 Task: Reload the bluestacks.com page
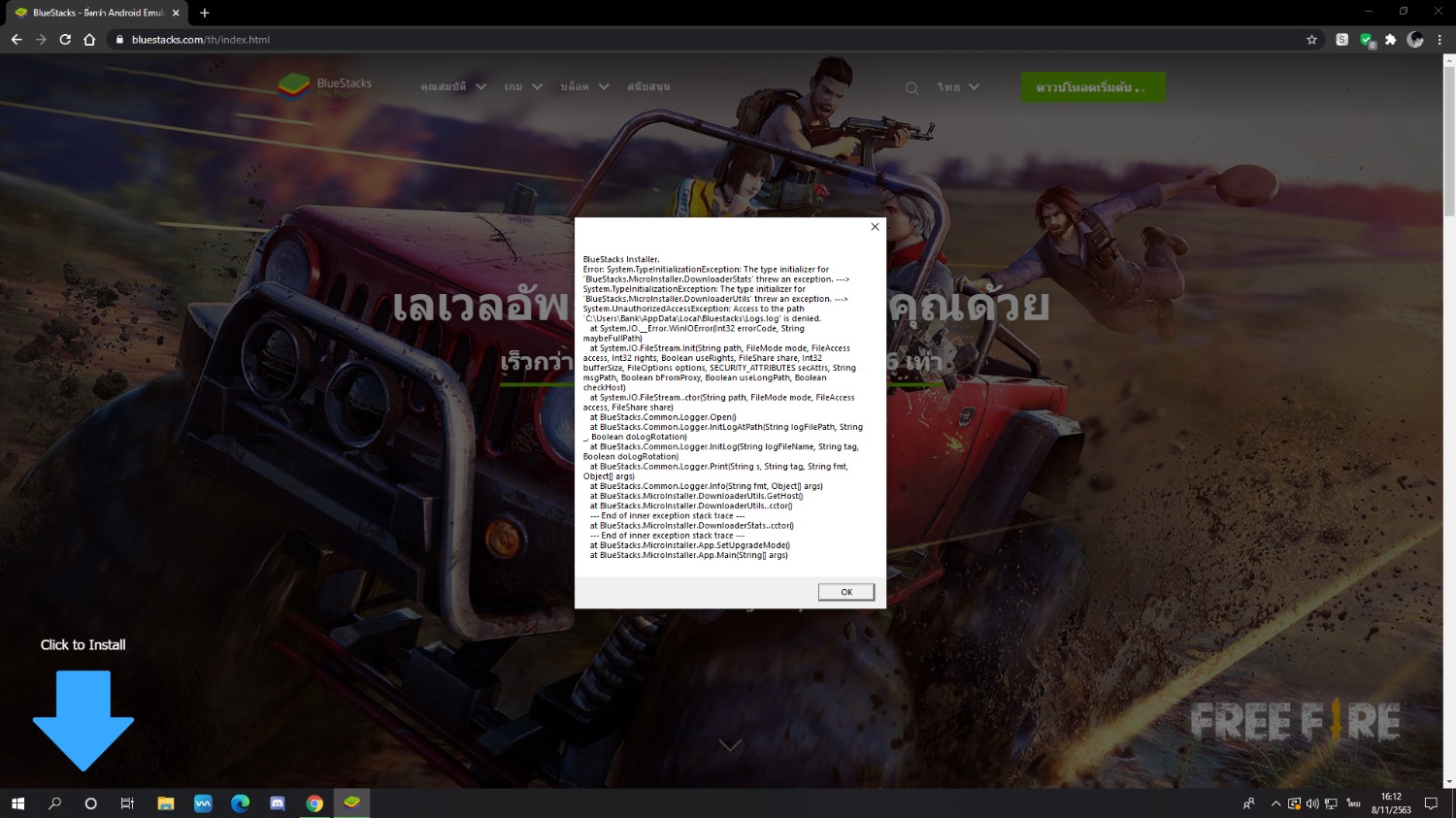[65, 40]
